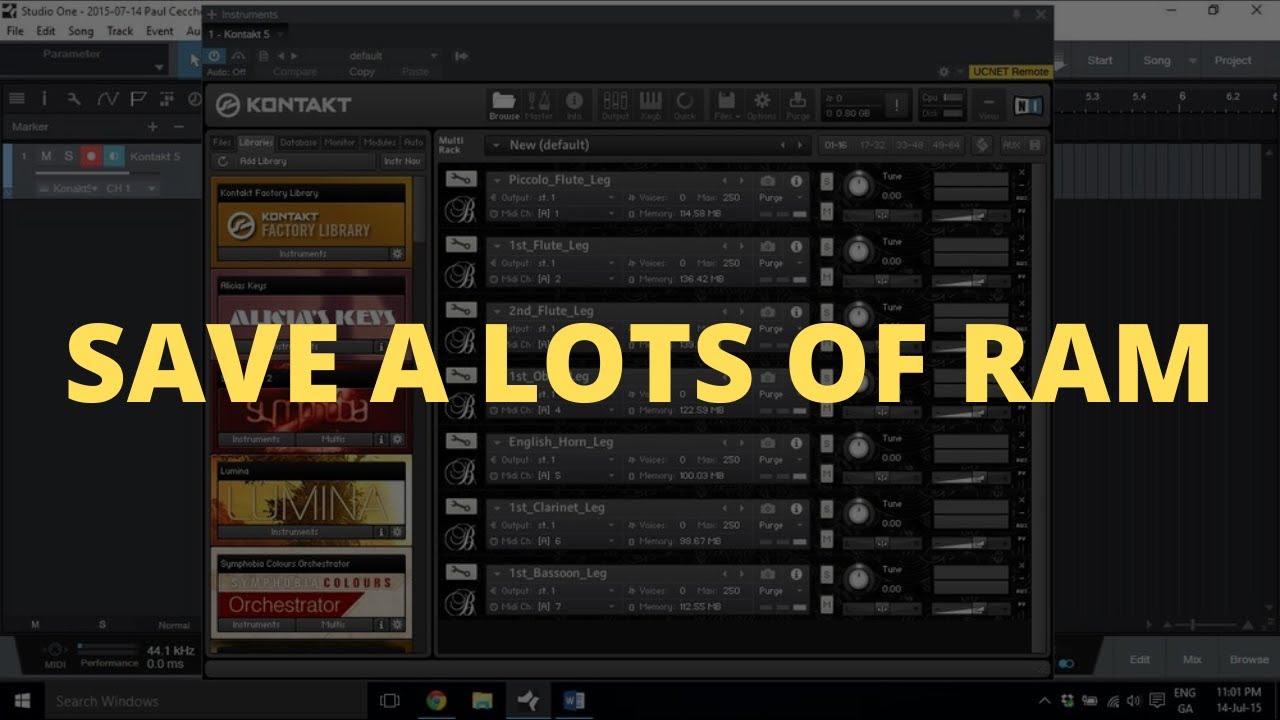Viewport: 1280px width, 720px height.
Task: Open Output st. 1 dropdown on 1st_Flute_Leg
Action: click(554, 263)
